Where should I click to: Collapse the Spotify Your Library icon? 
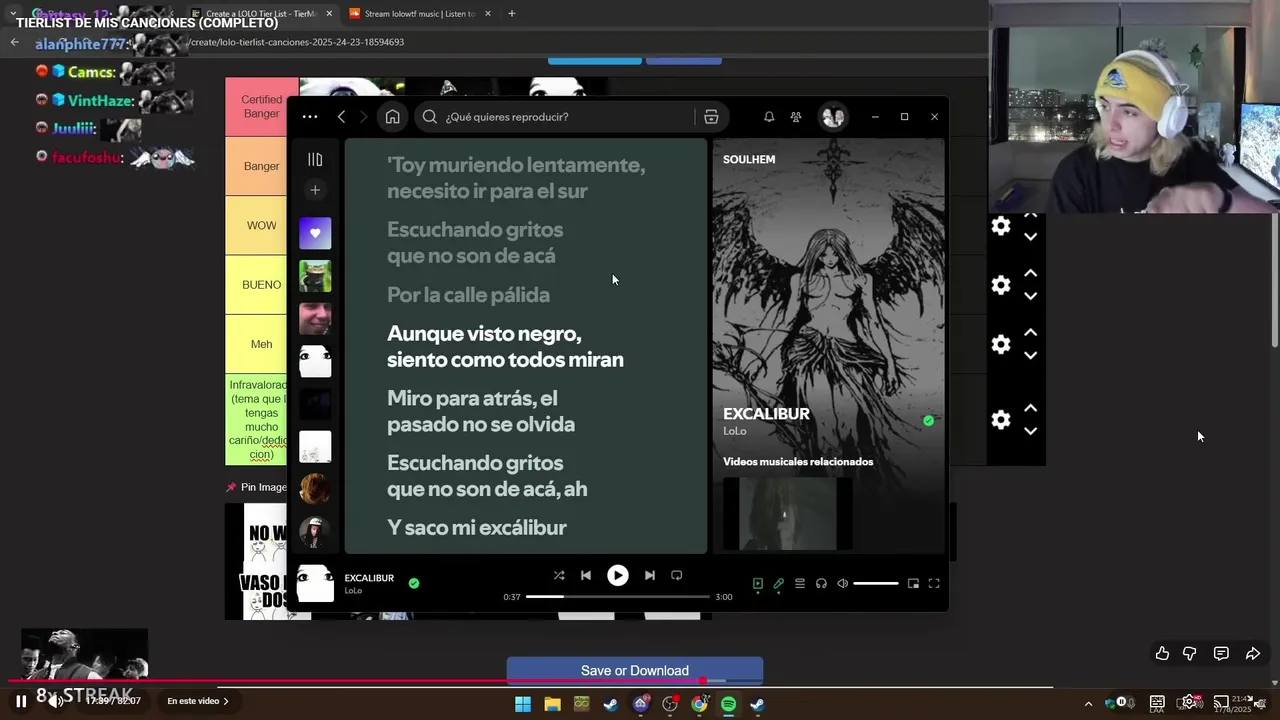(315, 160)
